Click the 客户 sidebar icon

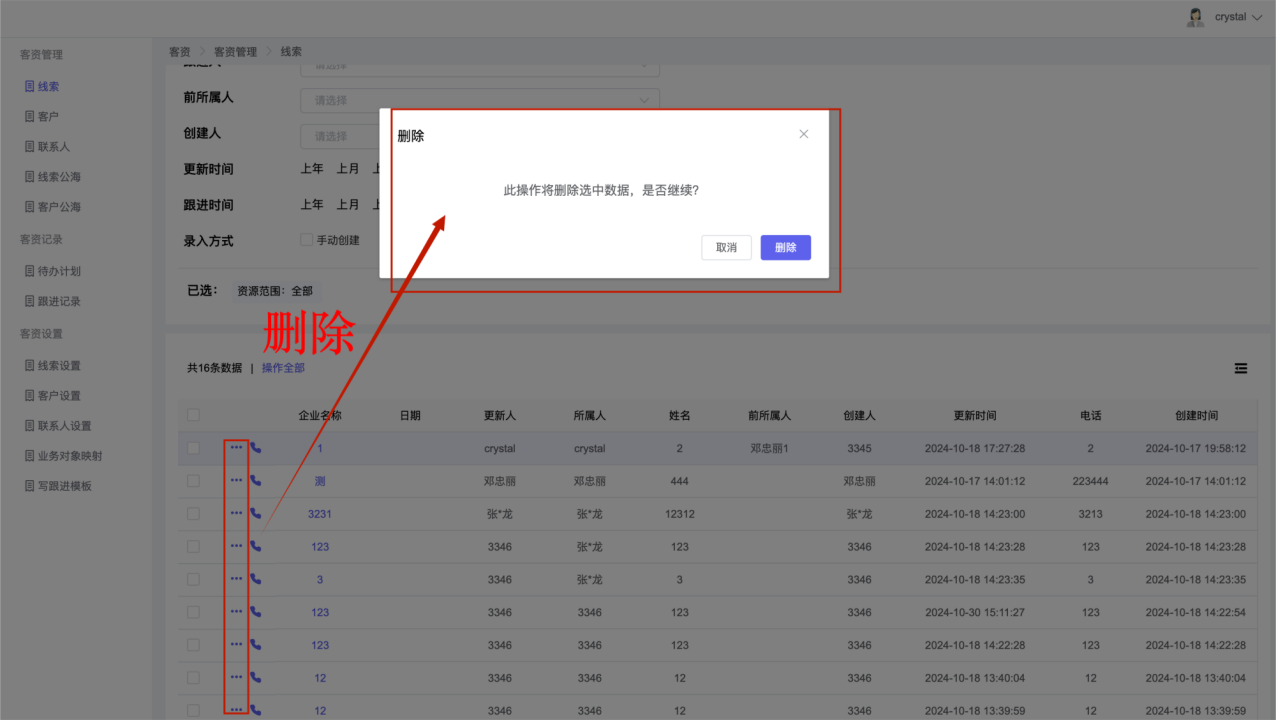[x=30, y=117]
